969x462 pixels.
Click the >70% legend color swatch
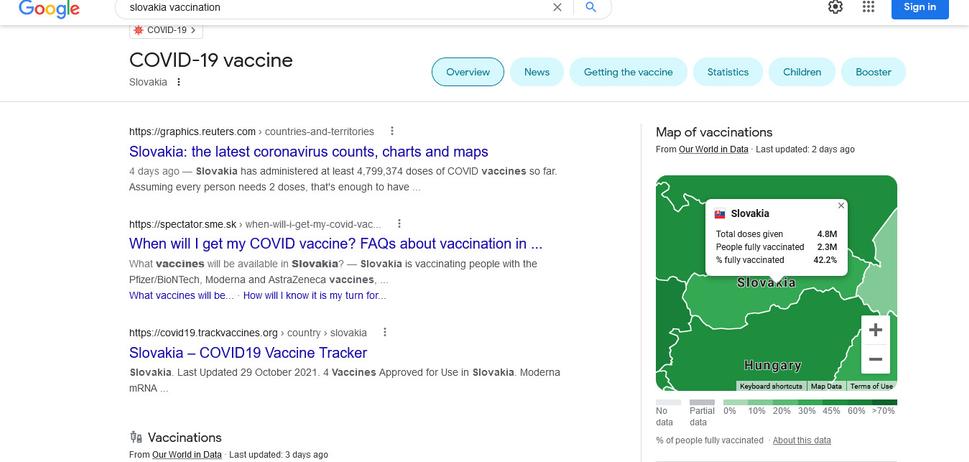click(884, 402)
